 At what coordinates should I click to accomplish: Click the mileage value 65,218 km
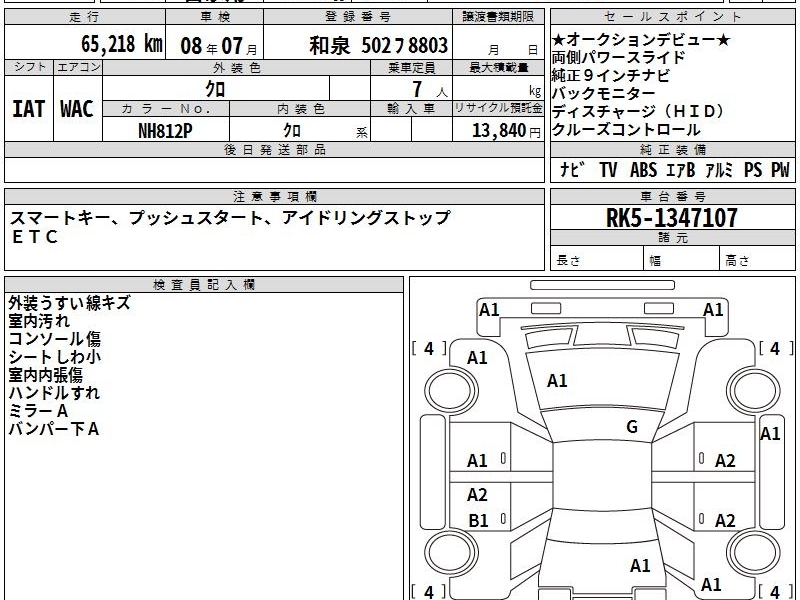coord(121,44)
